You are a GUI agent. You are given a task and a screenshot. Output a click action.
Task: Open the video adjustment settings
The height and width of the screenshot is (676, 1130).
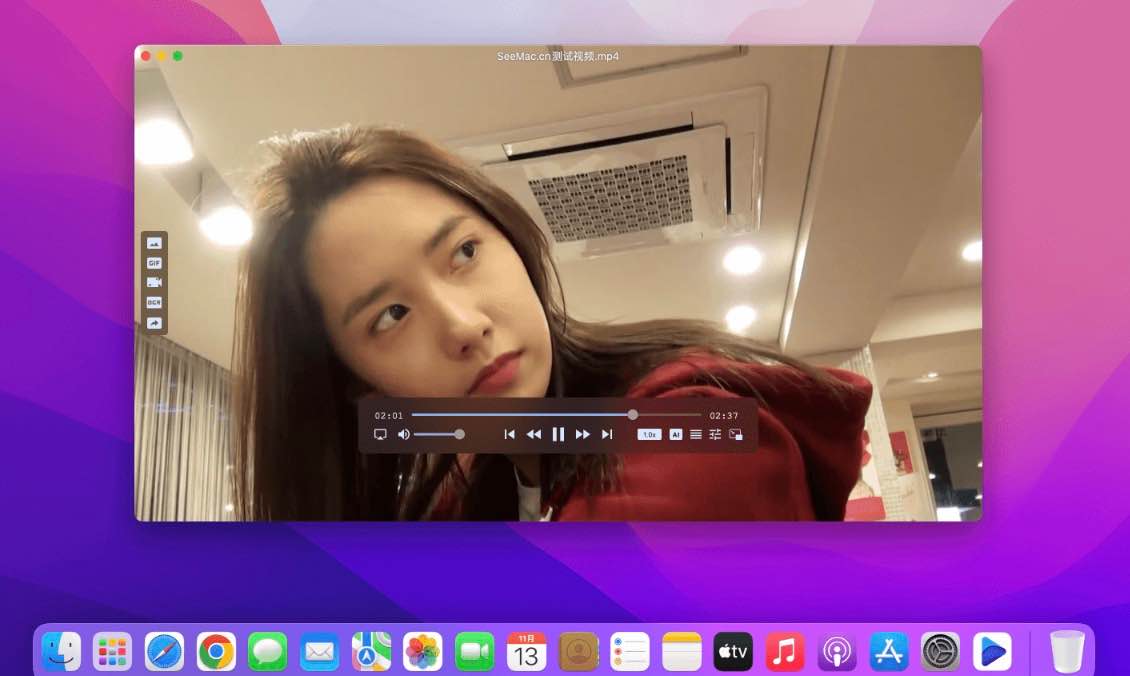pyautogui.click(x=715, y=435)
